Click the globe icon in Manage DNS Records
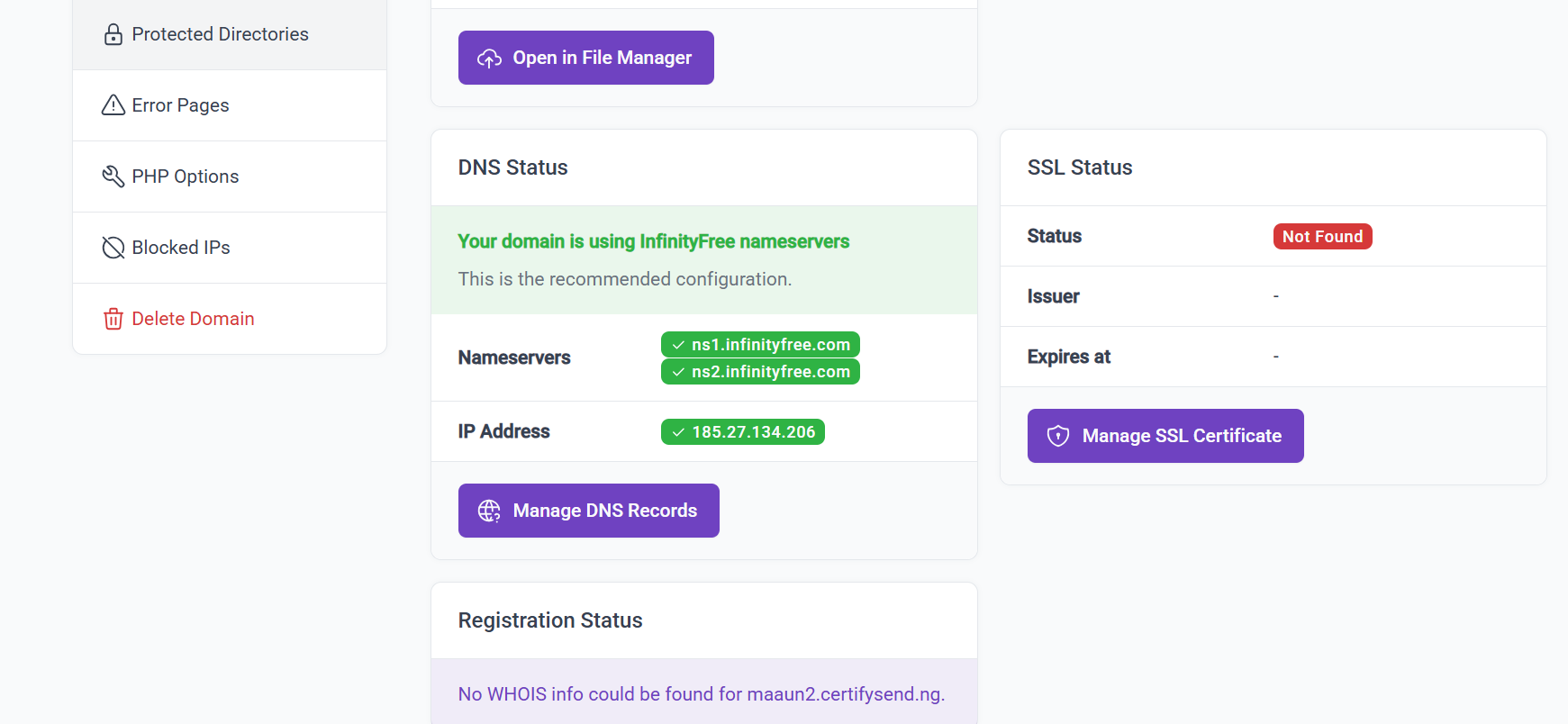This screenshot has width=1568, height=724. point(489,511)
